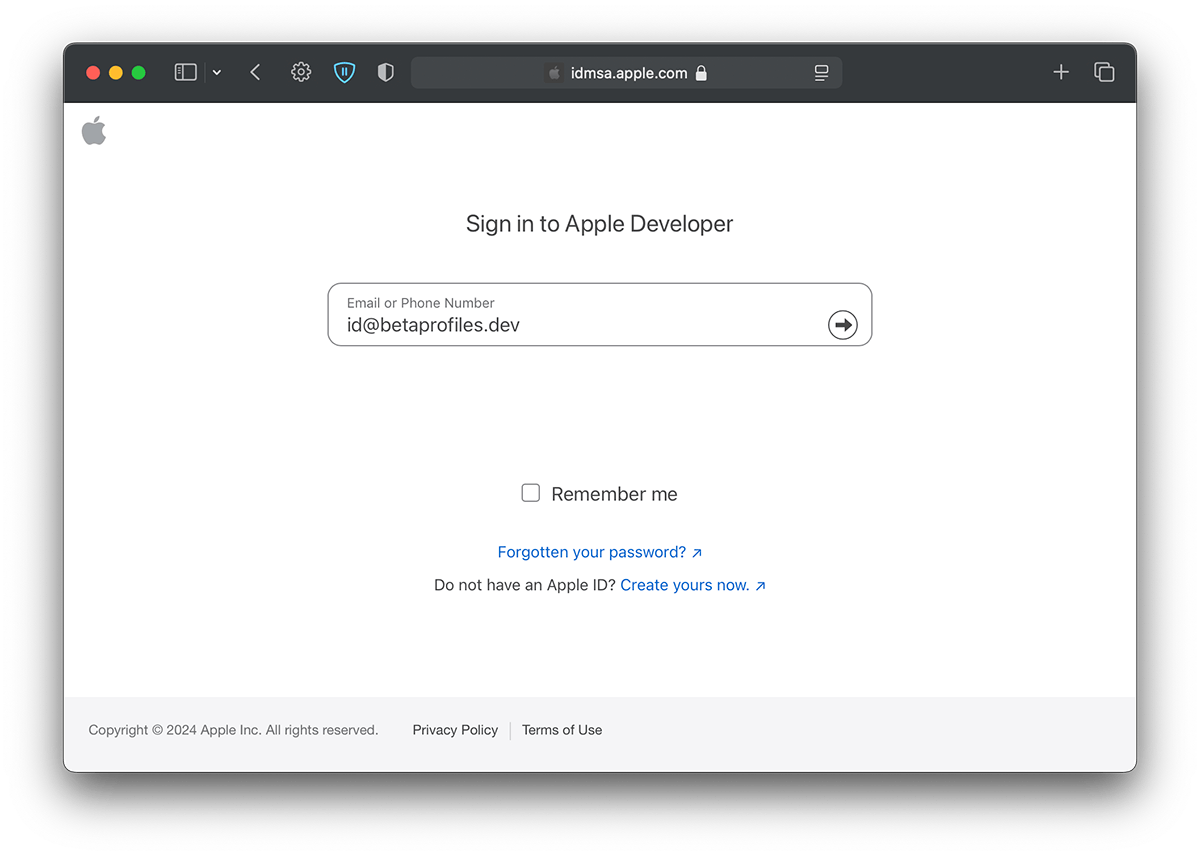Maximize the window with green button
Image resolution: width=1200 pixels, height=856 pixels.
(x=139, y=73)
